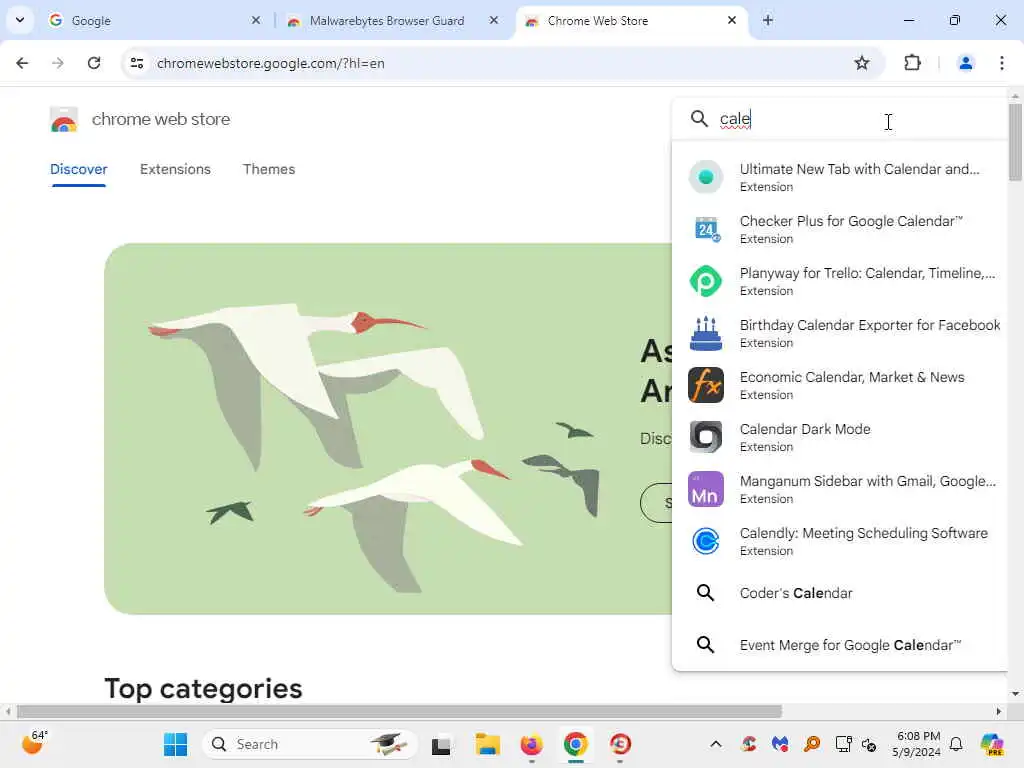
Task: Click the vertical page scrollbar thumb
Action: coord(1015,142)
